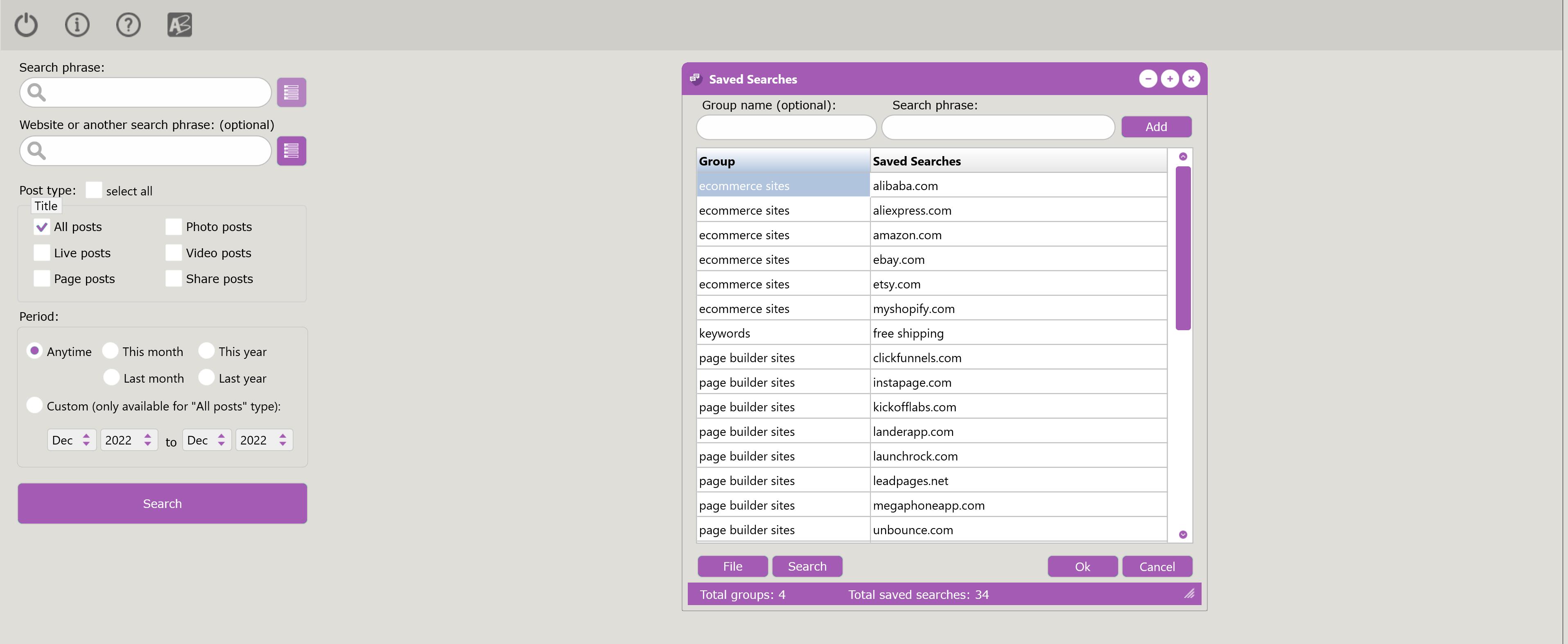Select the leadpages.net saved search
This screenshot has width=1568, height=644.
(1018, 480)
